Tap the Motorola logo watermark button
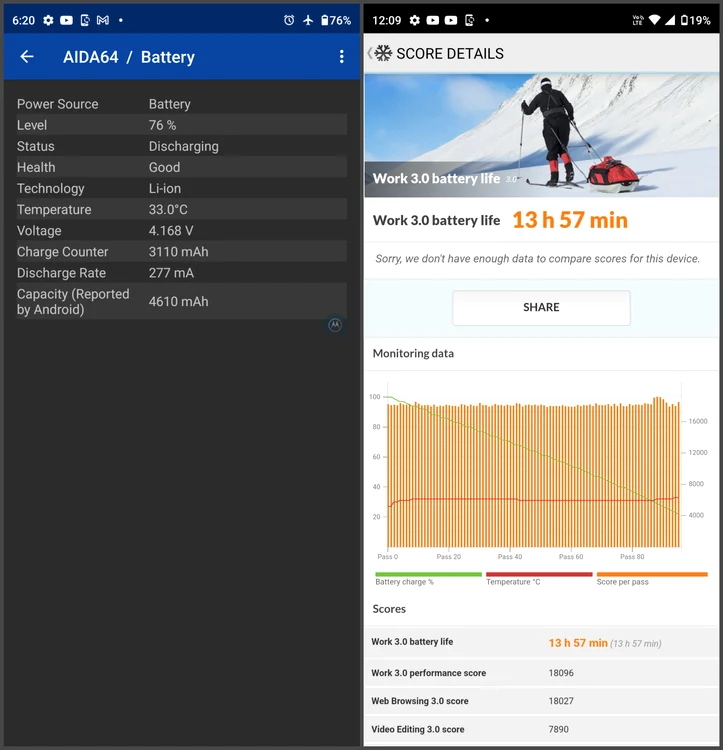The height and width of the screenshot is (750, 723). (x=335, y=325)
